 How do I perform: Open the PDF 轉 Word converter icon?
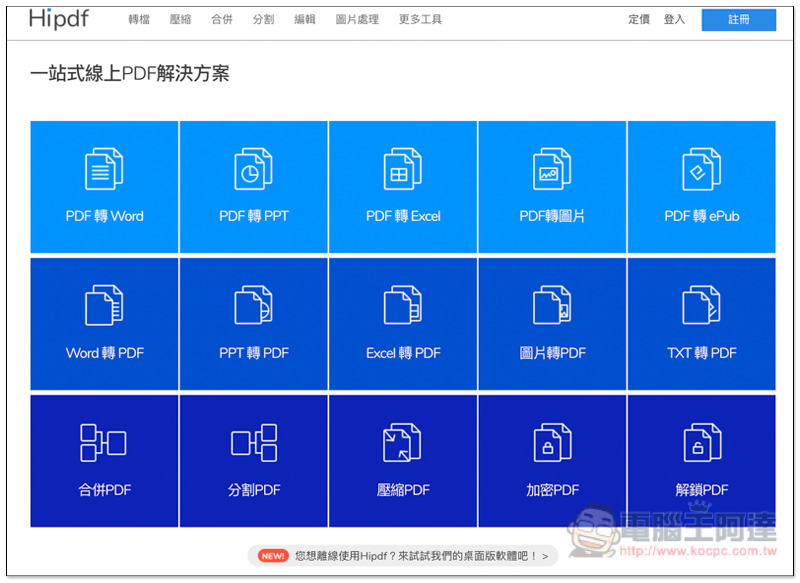click(104, 169)
